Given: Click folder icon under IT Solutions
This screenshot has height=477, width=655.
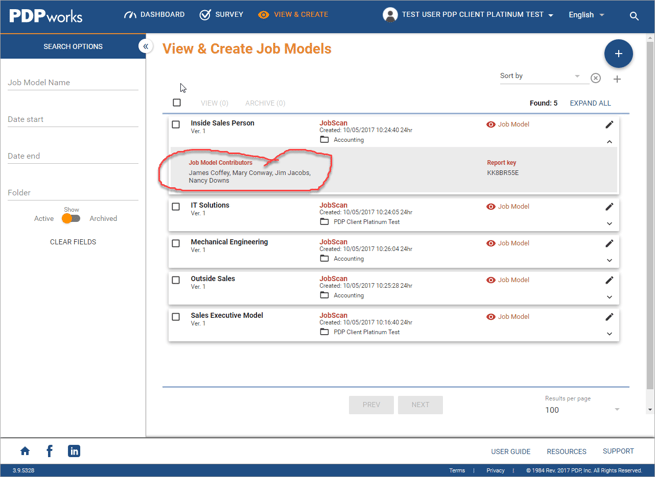Looking at the screenshot, I should pyautogui.click(x=324, y=221).
